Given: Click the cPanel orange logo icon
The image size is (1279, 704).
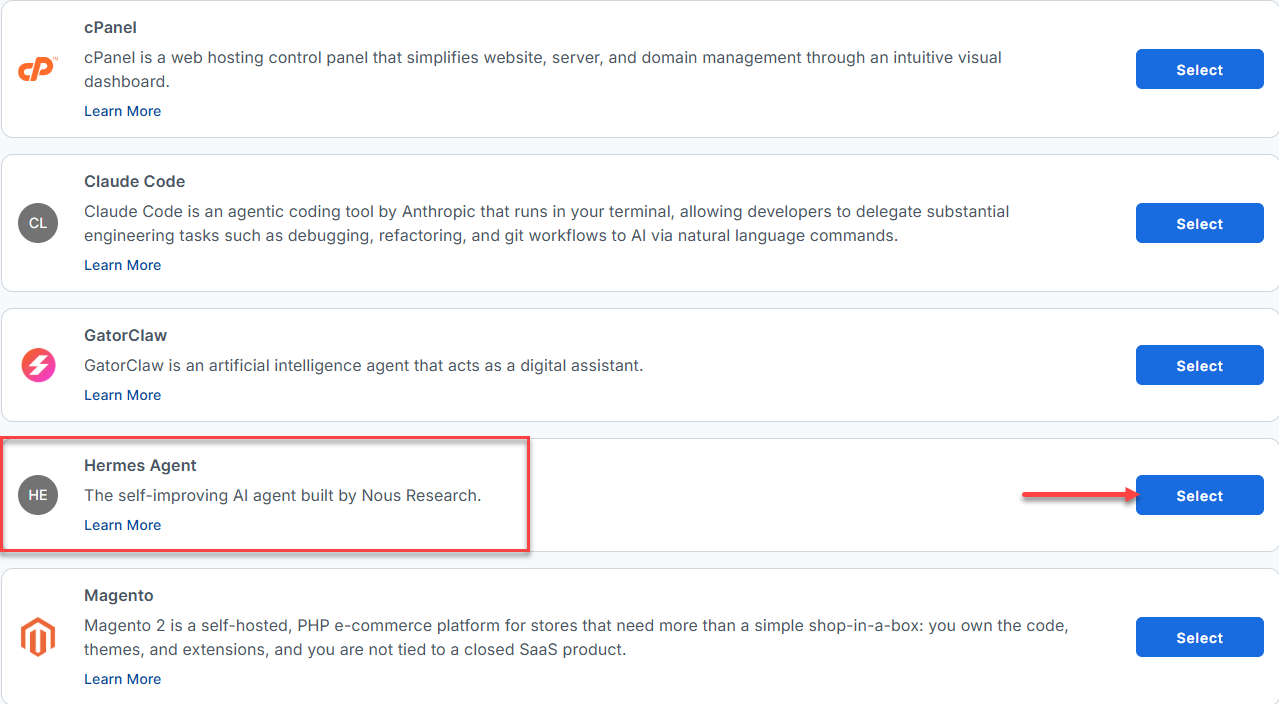Looking at the screenshot, I should pyautogui.click(x=38, y=70).
